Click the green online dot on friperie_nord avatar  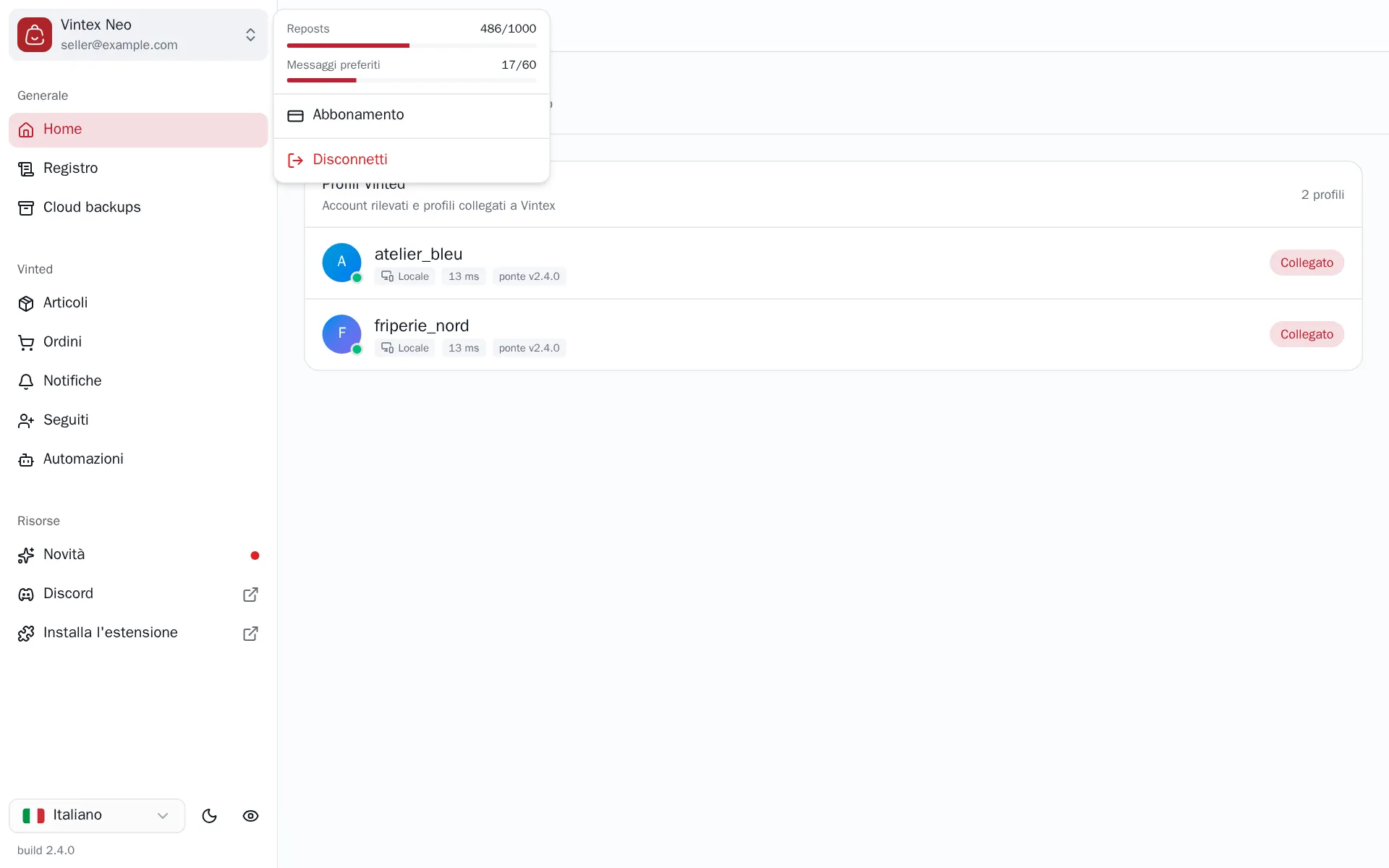coord(357,349)
